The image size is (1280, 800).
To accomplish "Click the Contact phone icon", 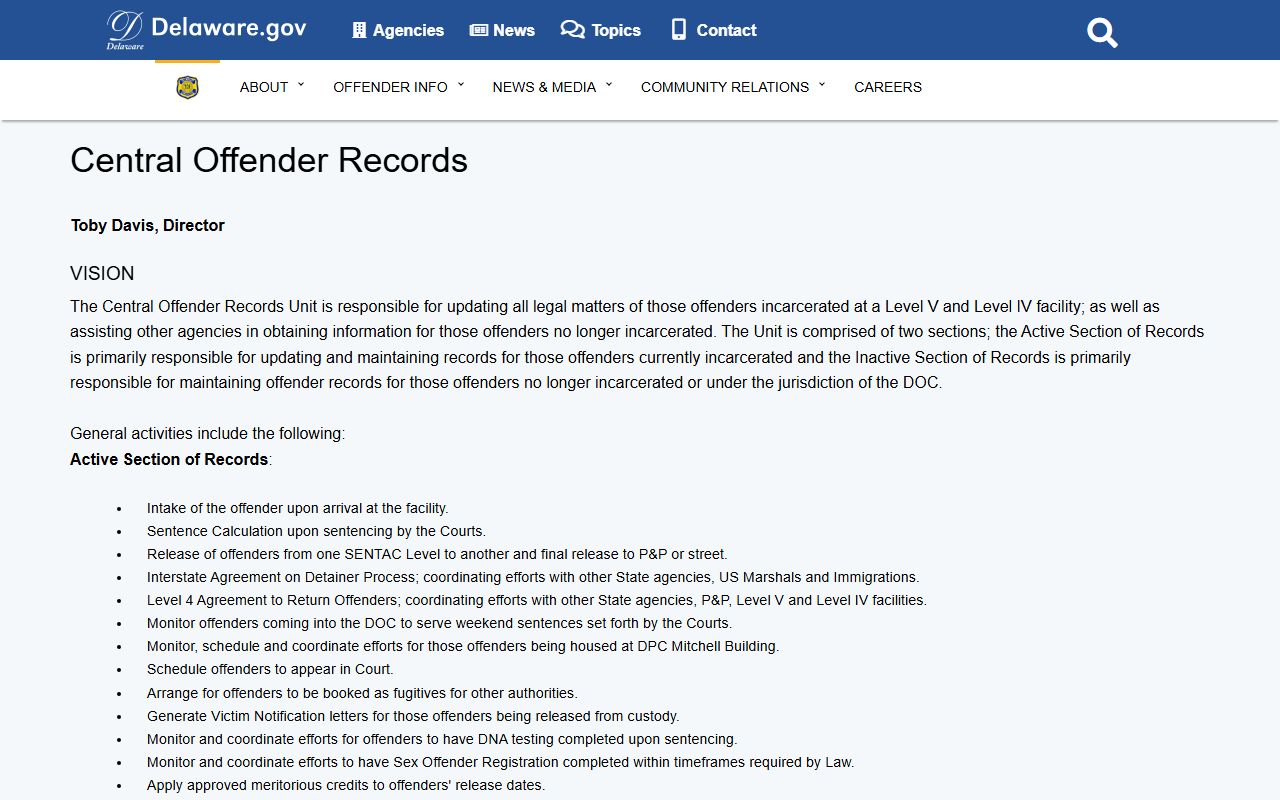I will [x=679, y=30].
